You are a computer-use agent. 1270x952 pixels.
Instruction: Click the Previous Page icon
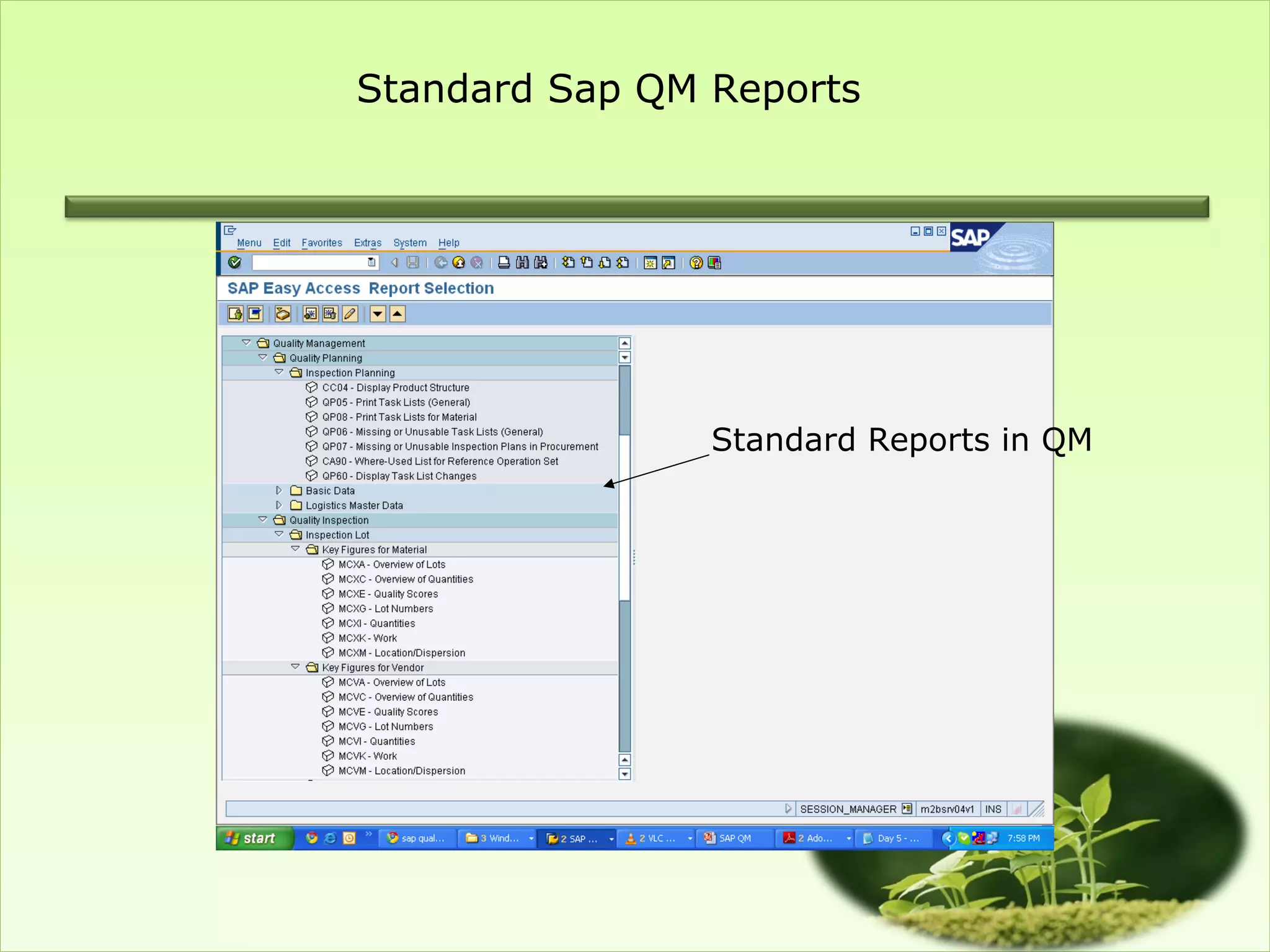pos(587,263)
